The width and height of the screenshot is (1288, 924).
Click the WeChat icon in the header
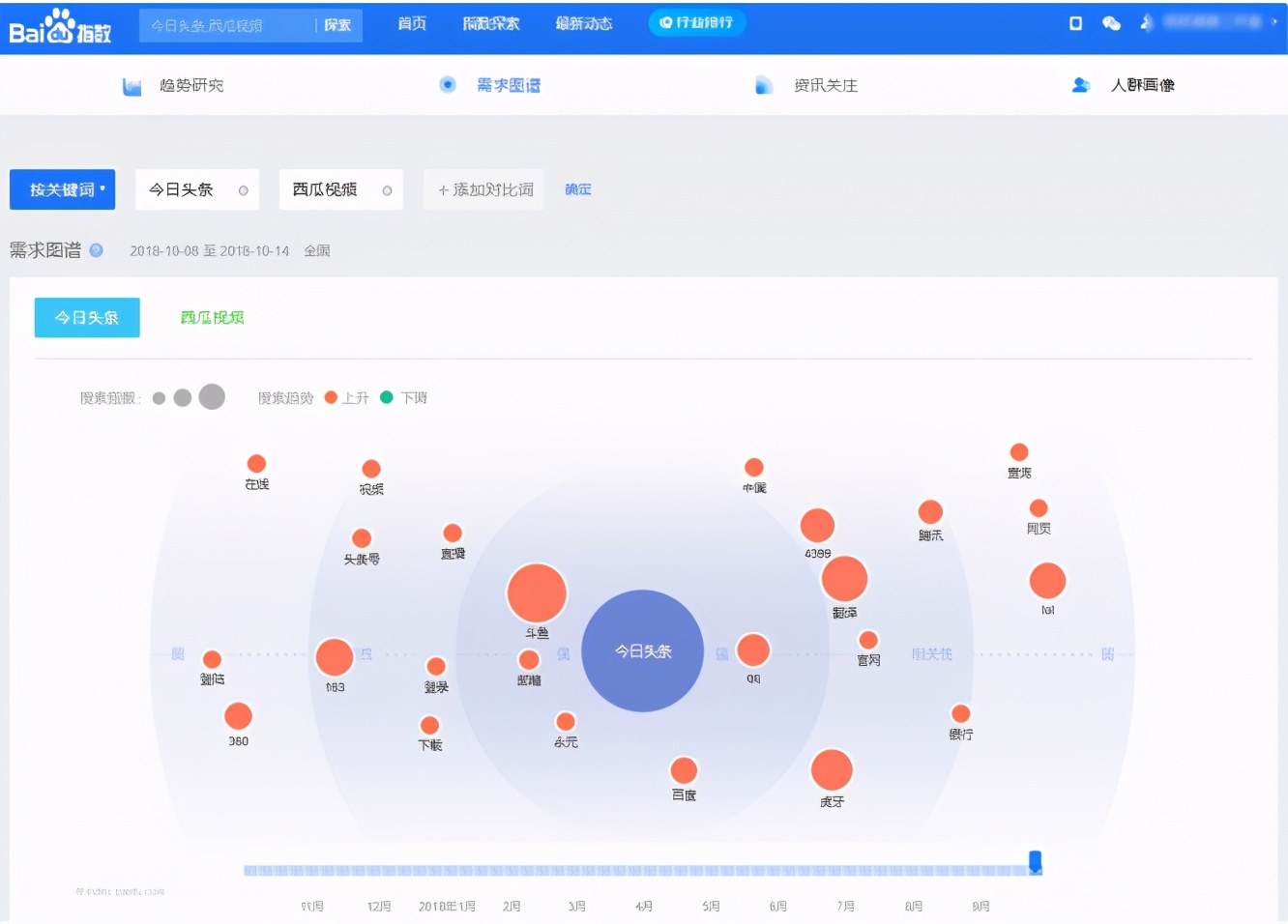pos(1111,23)
